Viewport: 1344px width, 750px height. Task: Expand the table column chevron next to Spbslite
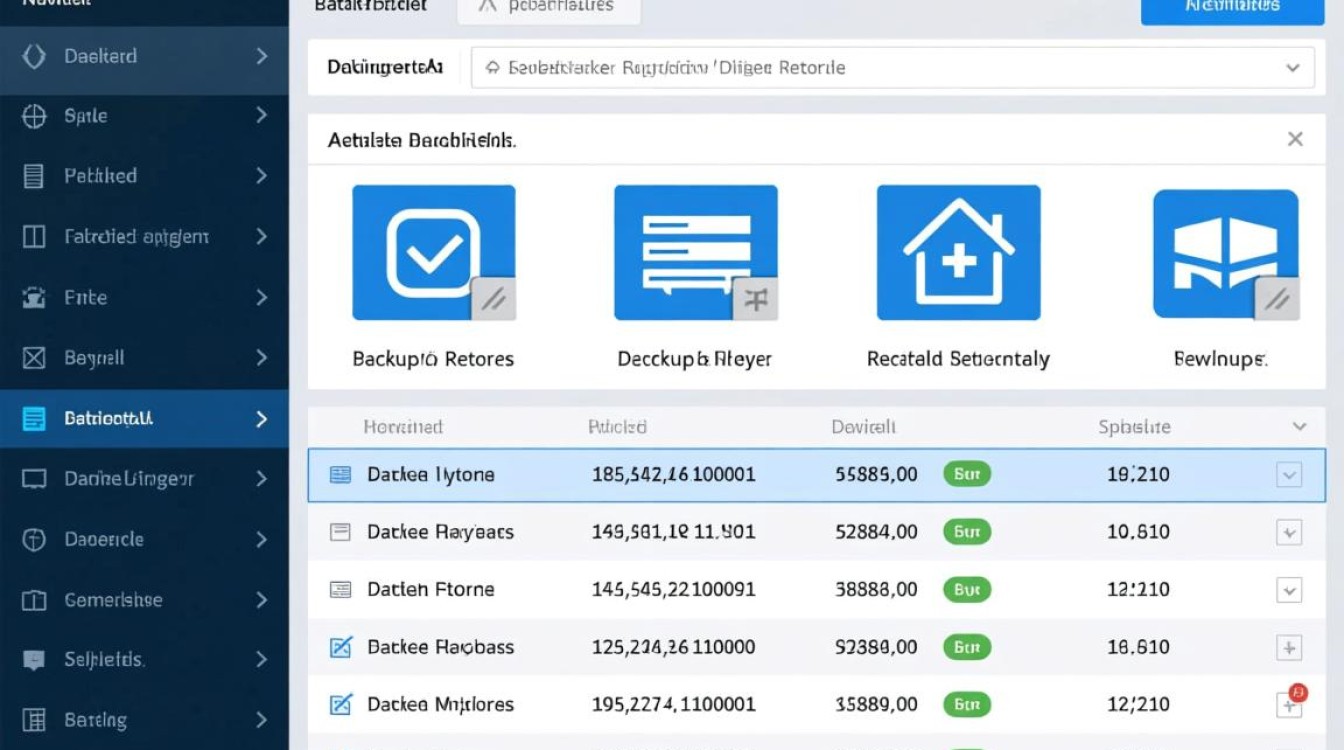pyautogui.click(x=1299, y=427)
